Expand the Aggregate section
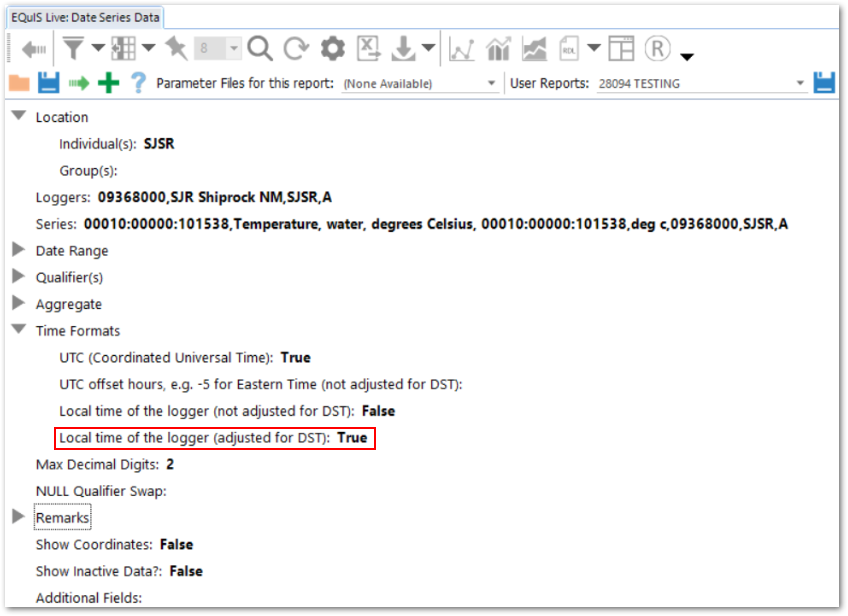This screenshot has width=848, height=616. tap(18, 304)
